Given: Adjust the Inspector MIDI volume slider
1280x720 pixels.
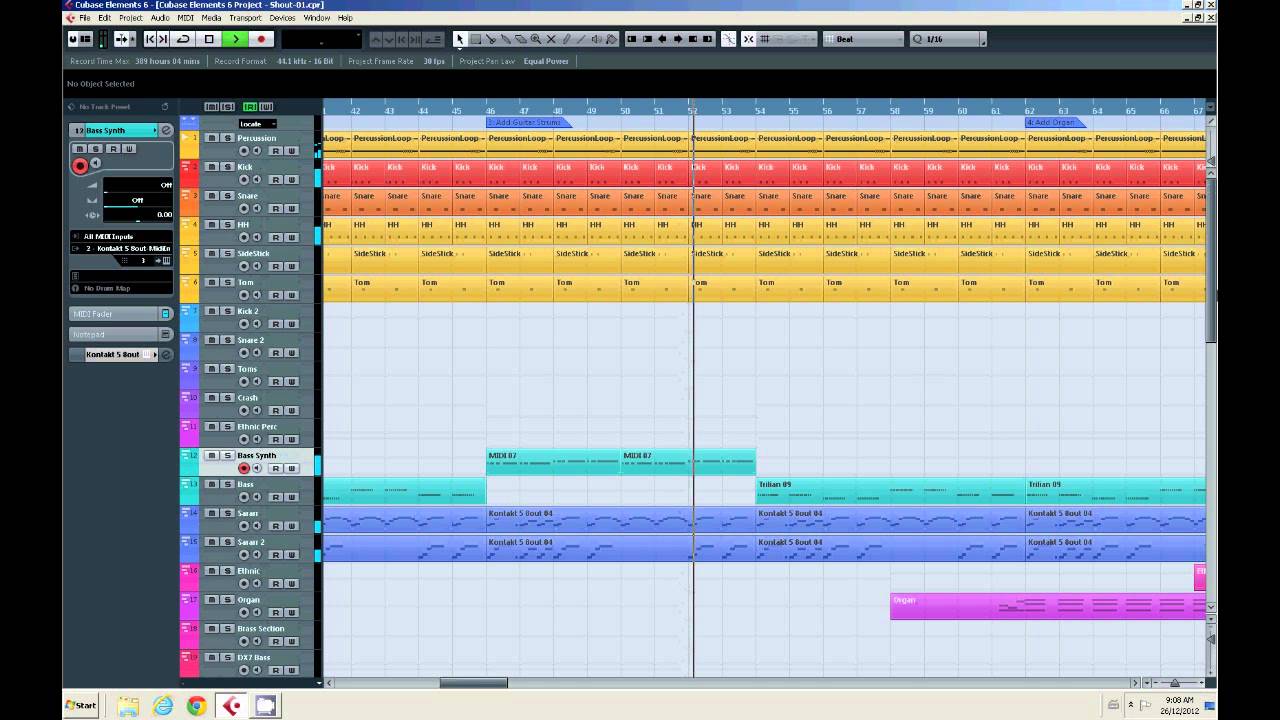Looking at the screenshot, I should 137,190.
